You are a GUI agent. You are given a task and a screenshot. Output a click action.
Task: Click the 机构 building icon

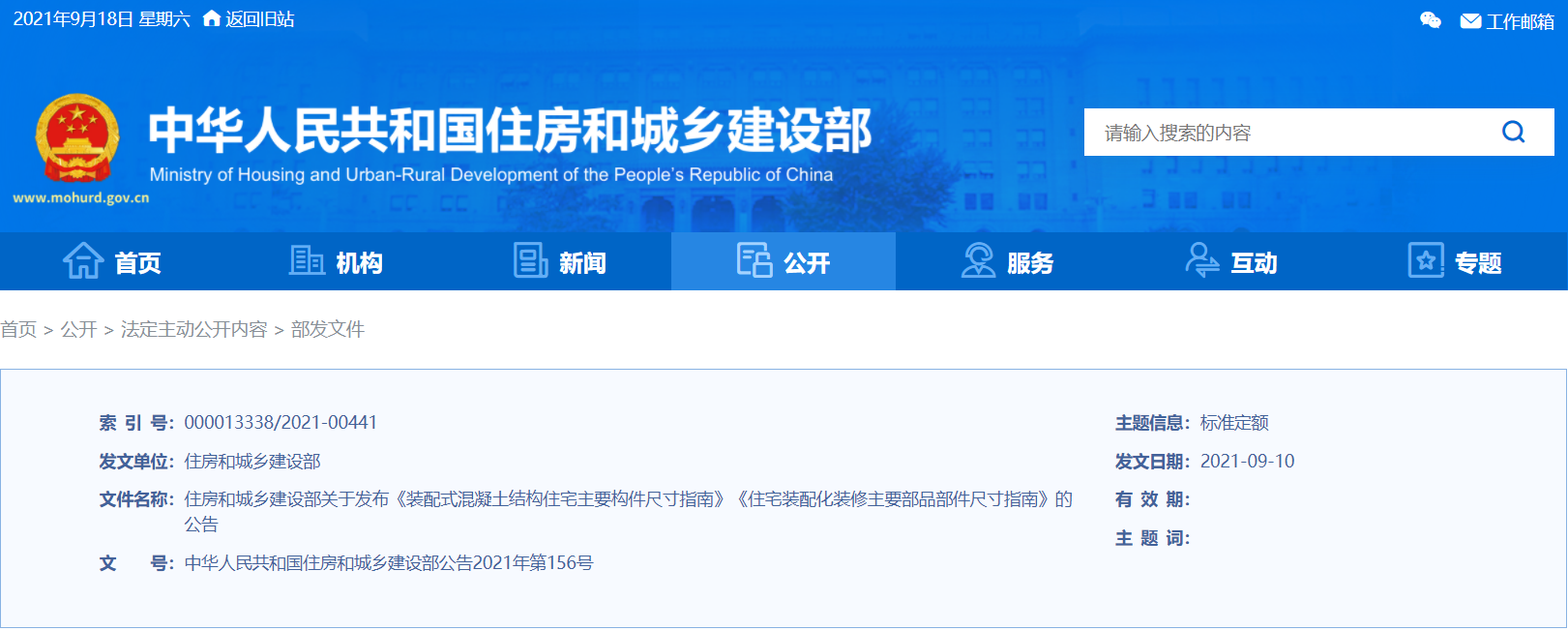[x=307, y=261]
